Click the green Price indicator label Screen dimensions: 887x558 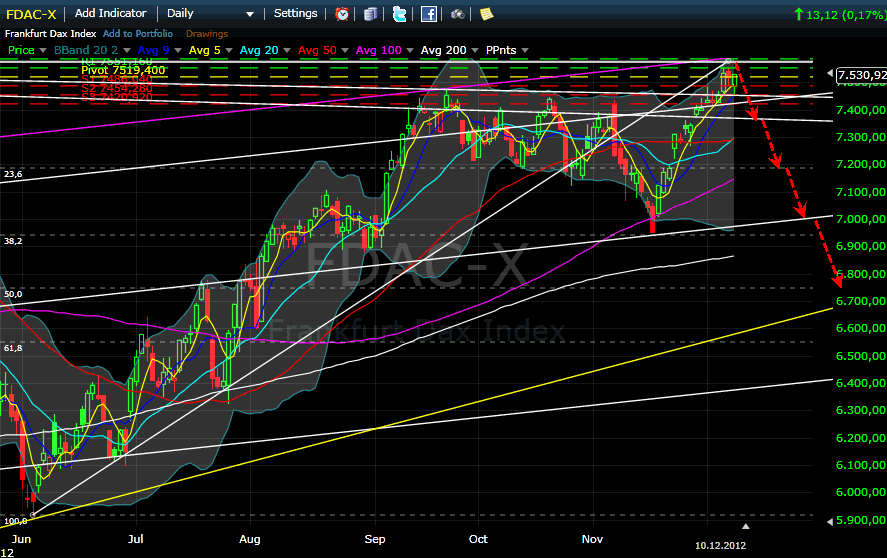[x=21, y=50]
